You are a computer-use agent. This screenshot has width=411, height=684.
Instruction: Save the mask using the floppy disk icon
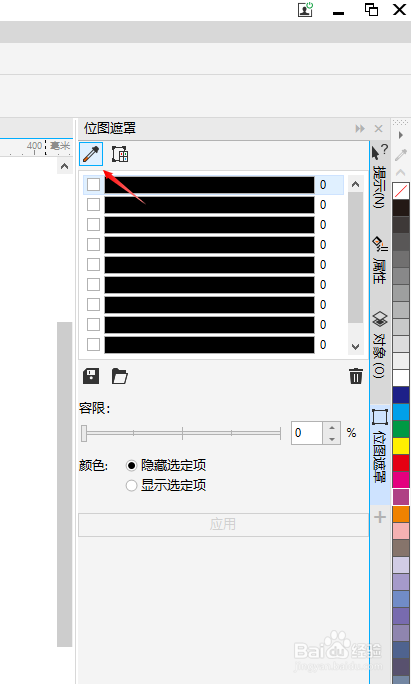click(x=91, y=376)
